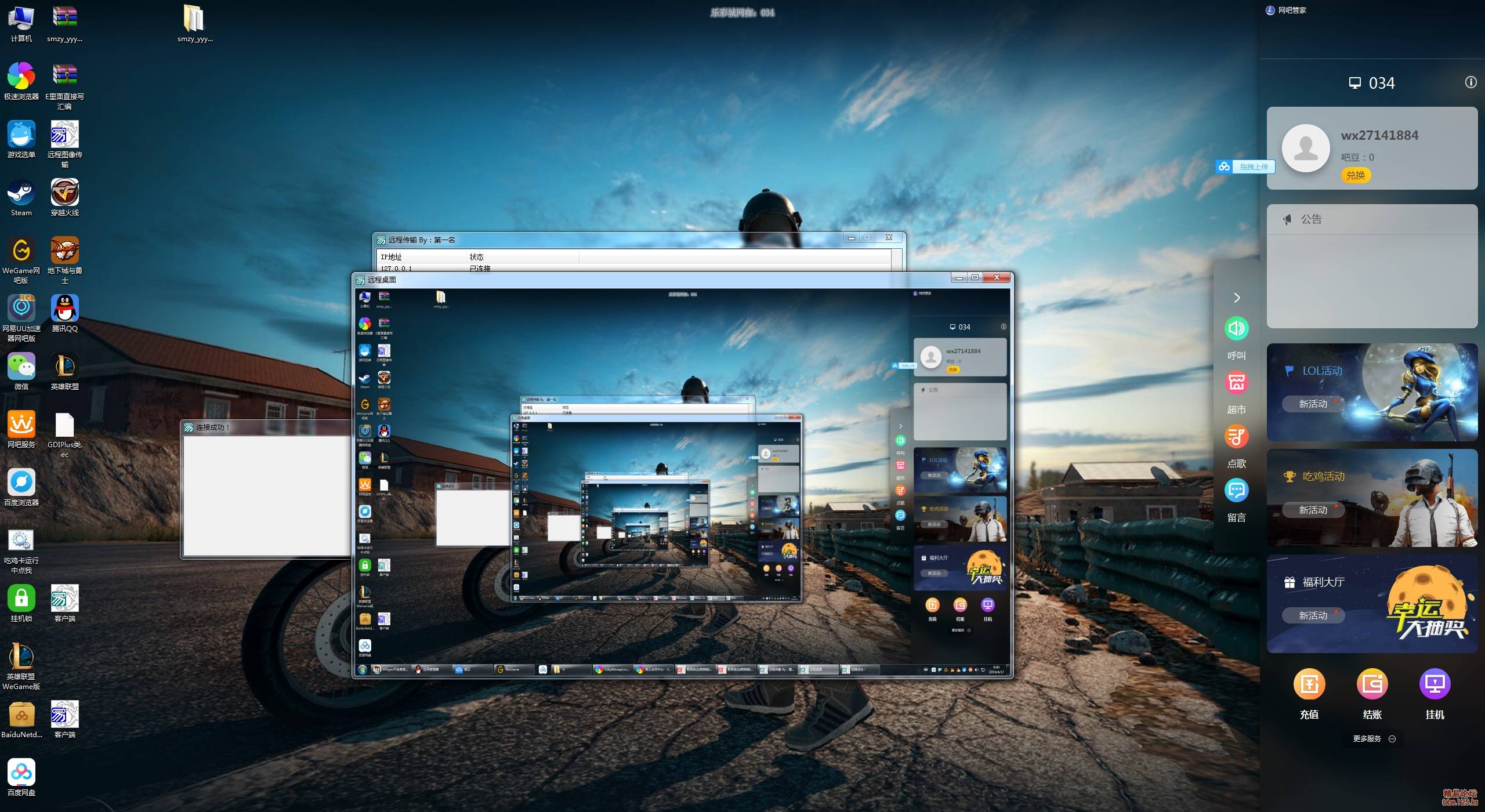Launch 极速浏览器 from the desktop
1485x812 pixels.
click(x=21, y=81)
